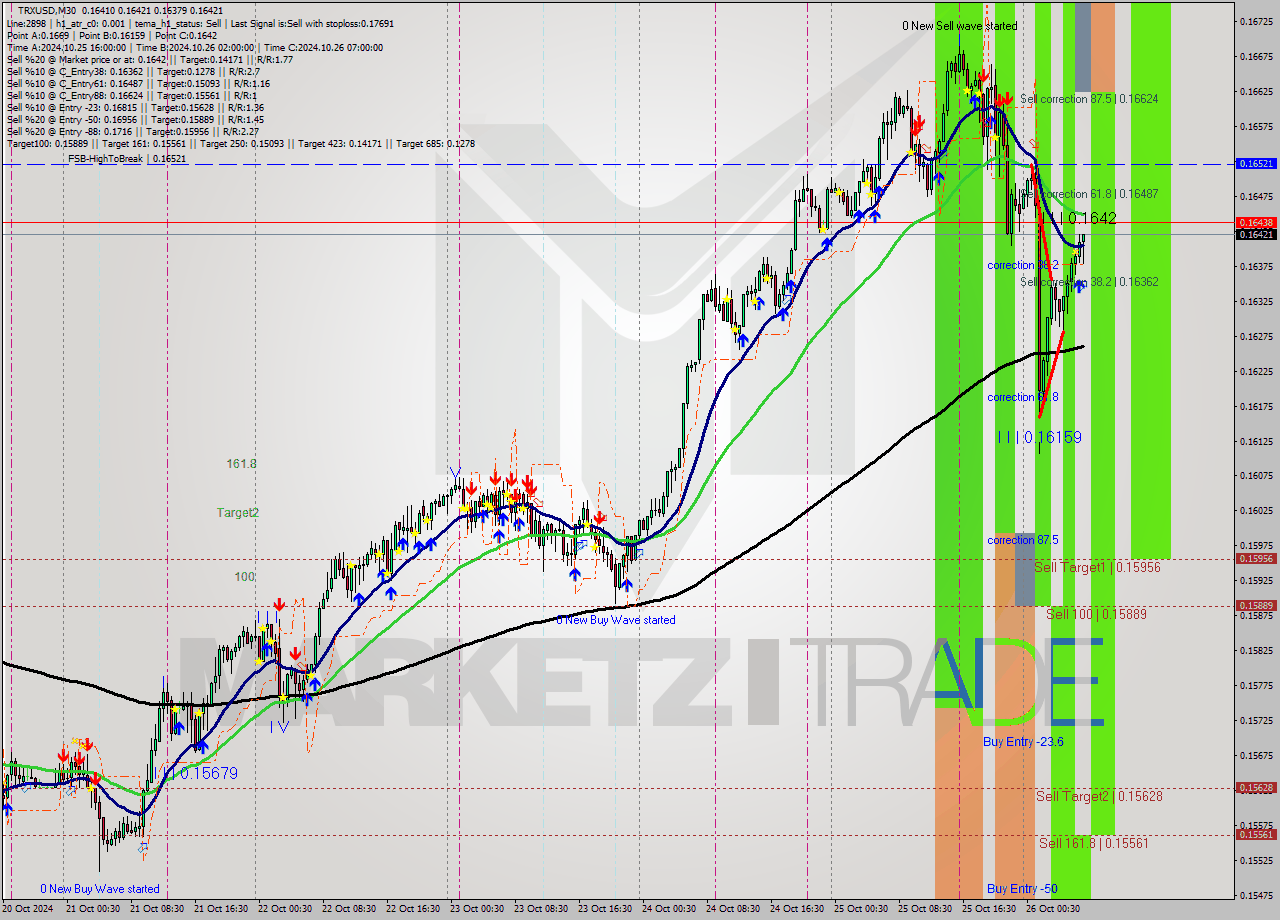This screenshot has height=920, width=1280.
Task: Click 'FSB-HighToBreak | 0.16521' label
Action: [x=126, y=159]
